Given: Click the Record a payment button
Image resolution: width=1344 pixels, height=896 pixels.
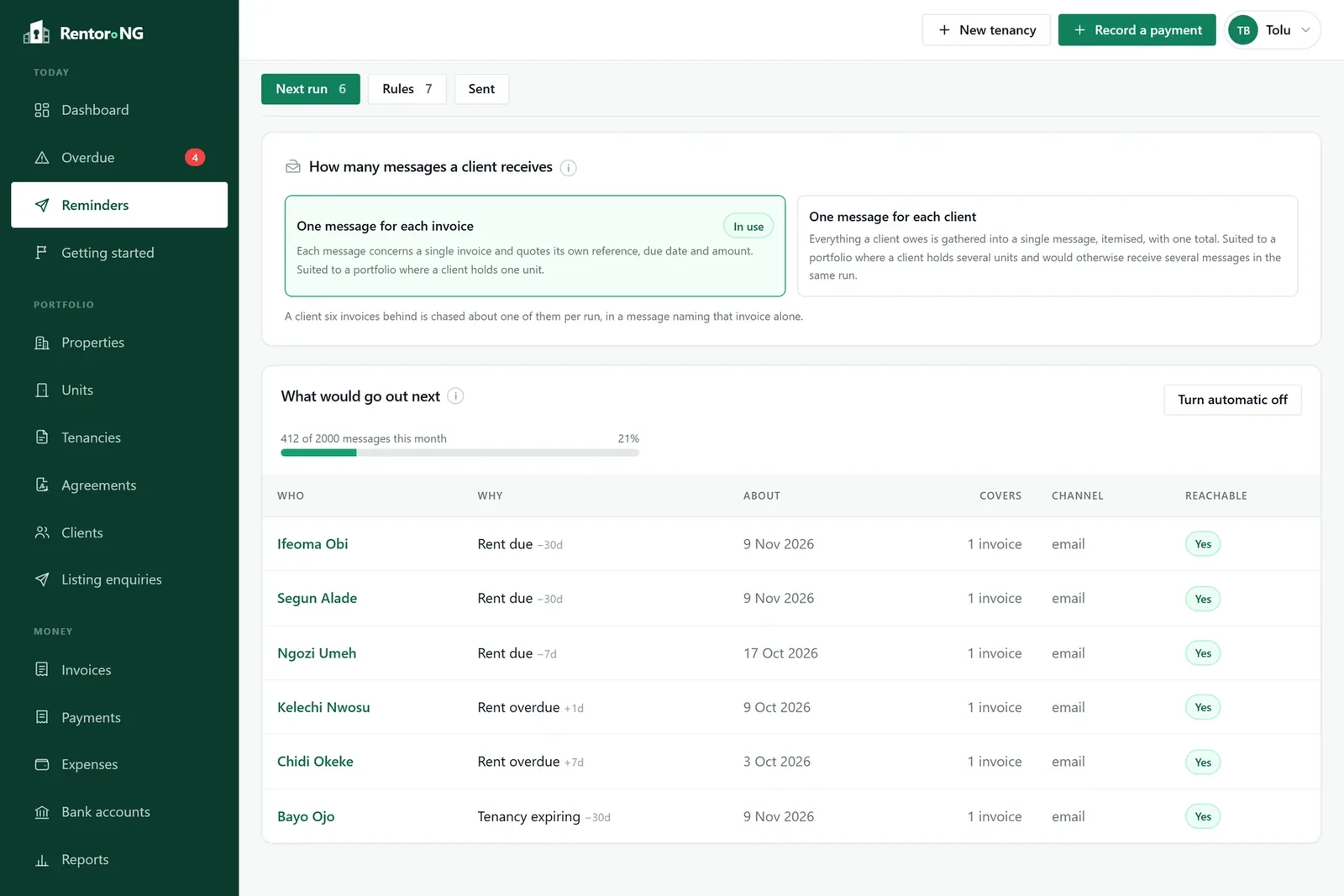Looking at the screenshot, I should coord(1137,30).
